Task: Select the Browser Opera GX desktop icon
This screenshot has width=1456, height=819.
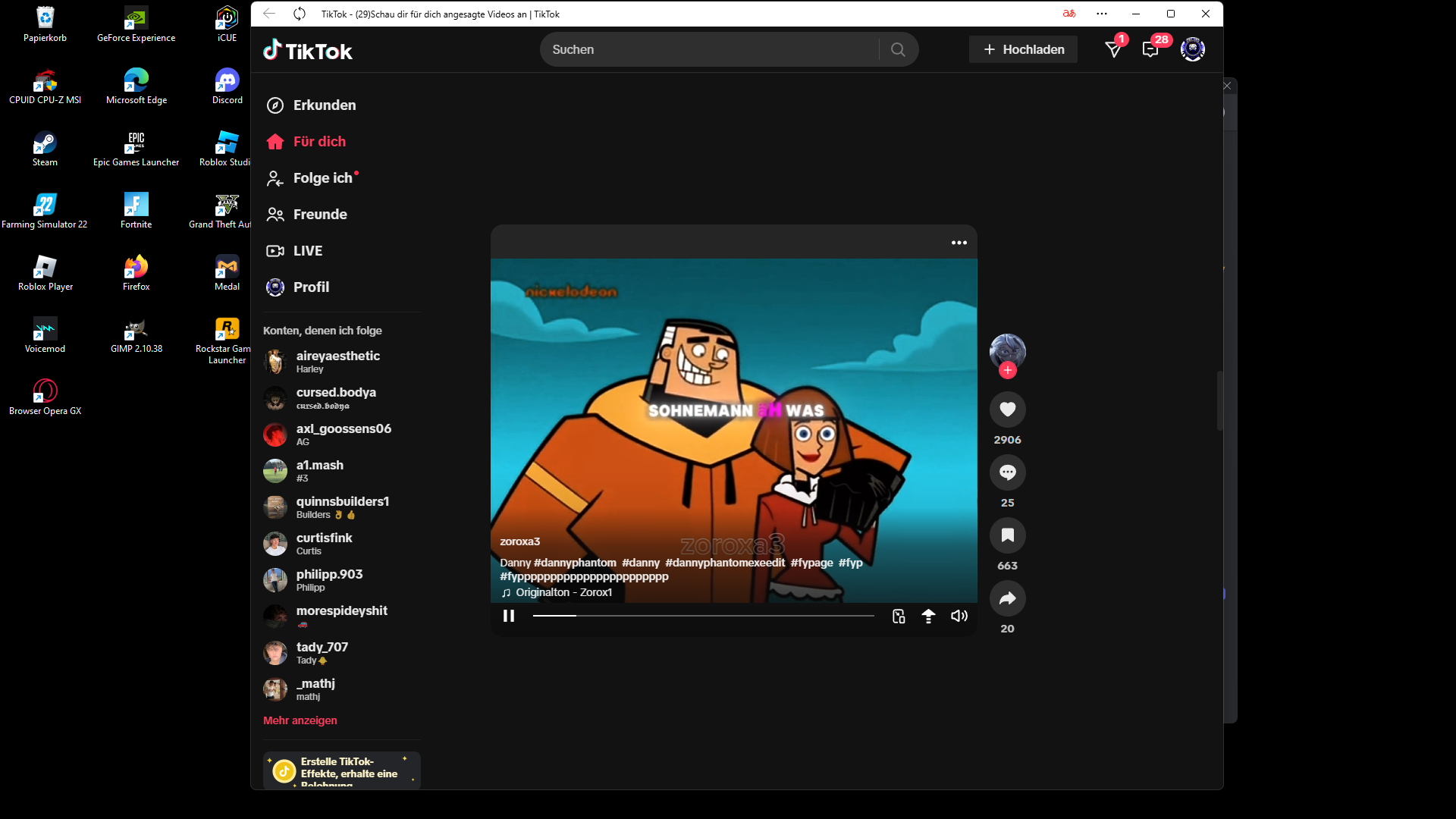Action: pyautogui.click(x=45, y=397)
